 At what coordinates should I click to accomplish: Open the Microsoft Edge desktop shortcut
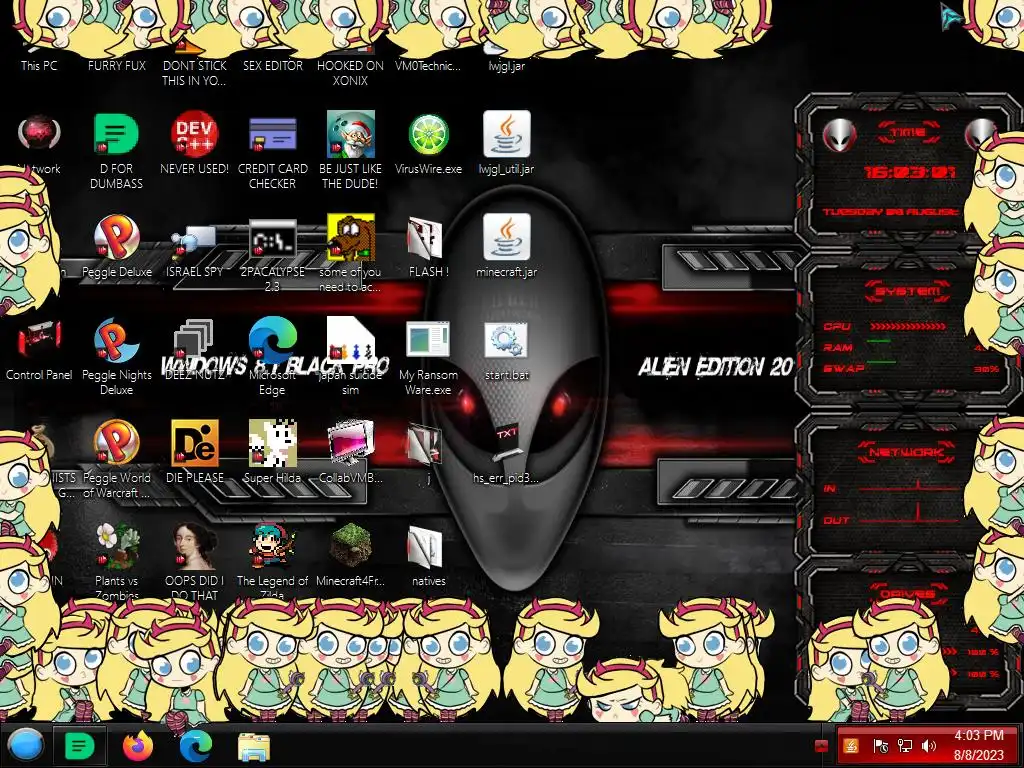coord(272,340)
